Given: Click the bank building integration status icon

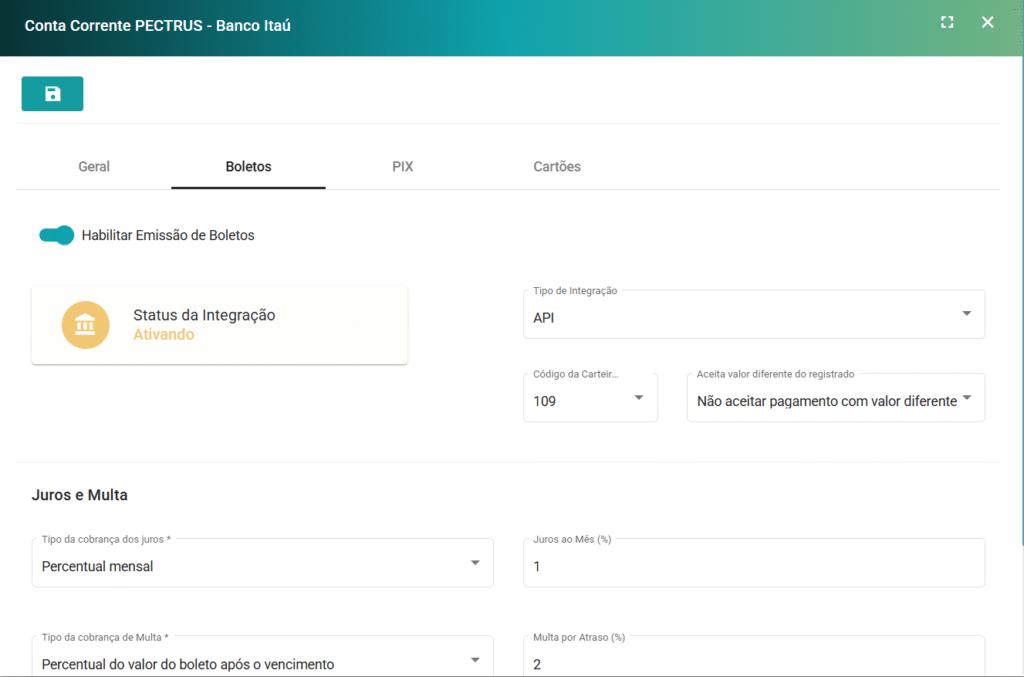Looking at the screenshot, I should [x=85, y=325].
